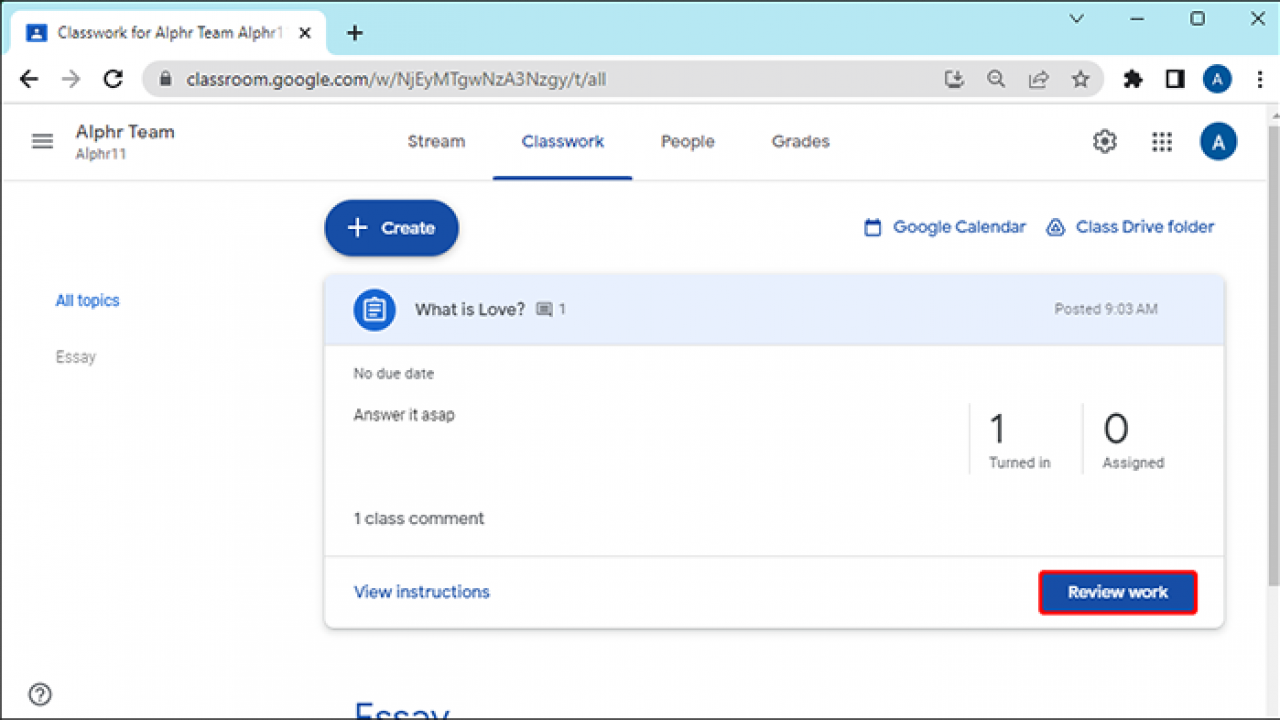Expand the Classroom navigation hamburger menu

pyautogui.click(x=42, y=141)
